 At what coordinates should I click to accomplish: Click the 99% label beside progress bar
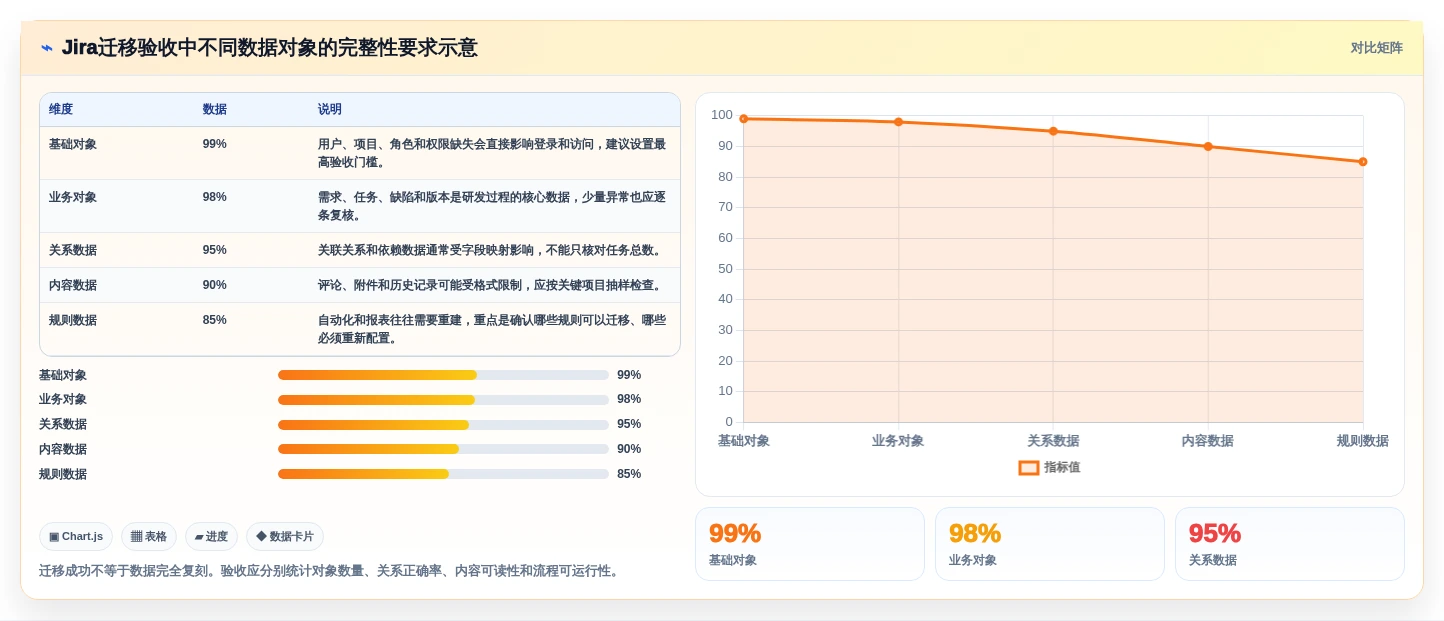[629, 375]
